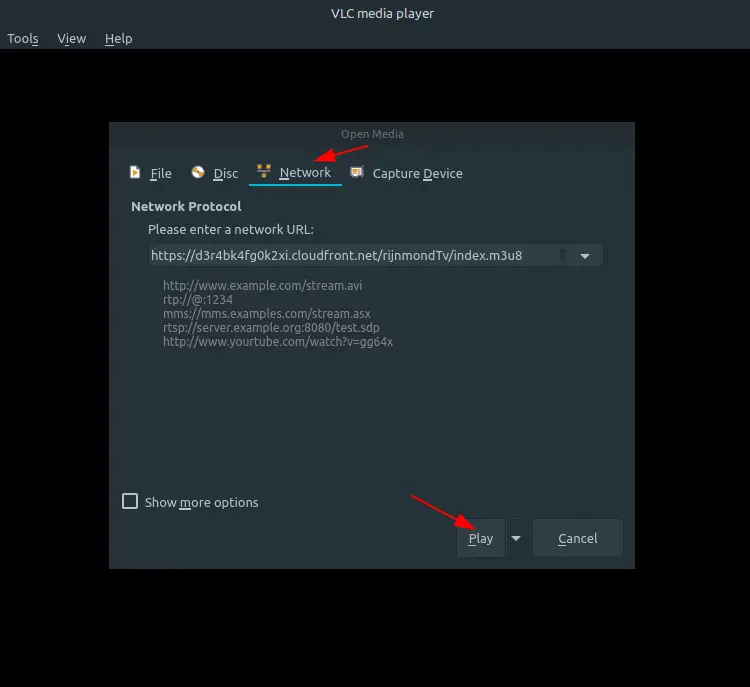Switch to the Disc tab

point(215,173)
